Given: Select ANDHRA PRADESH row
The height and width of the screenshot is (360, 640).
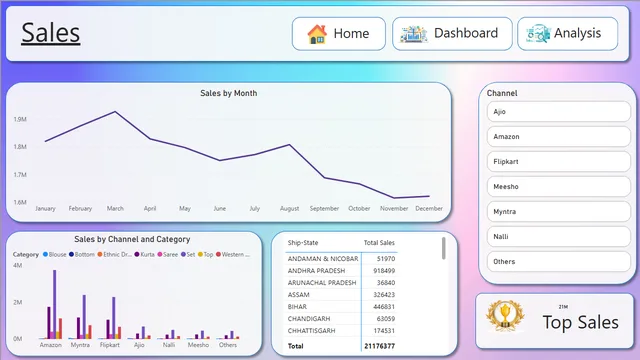Looking at the screenshot, I should pyautogui.click(x=341, y=271).
